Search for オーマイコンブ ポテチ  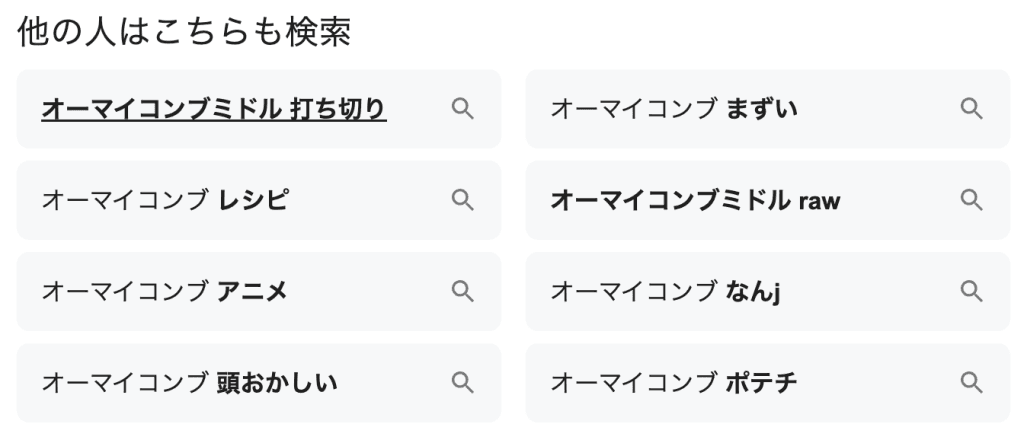pyautogui.click(x=674, y=382)
